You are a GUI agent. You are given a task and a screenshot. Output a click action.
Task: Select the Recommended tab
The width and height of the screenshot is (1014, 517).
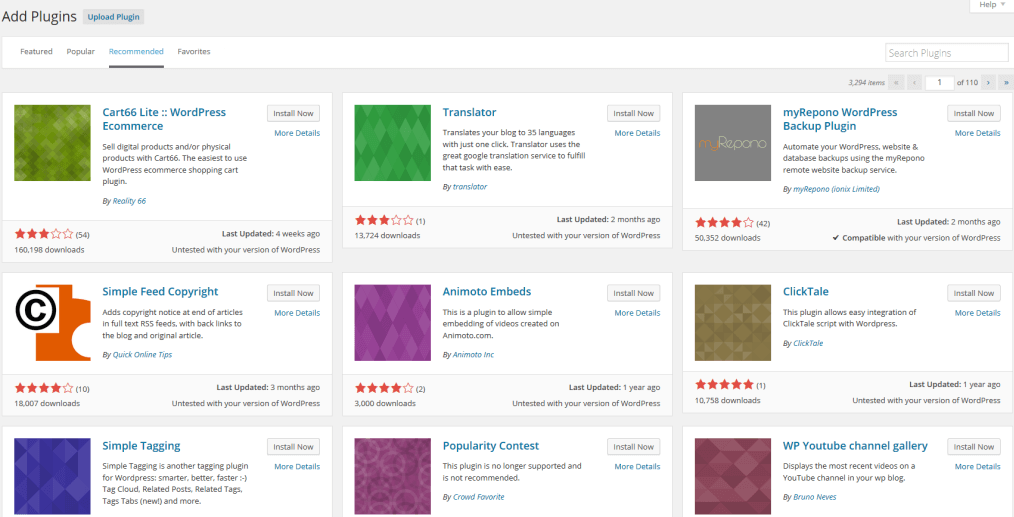click(136, 52)
